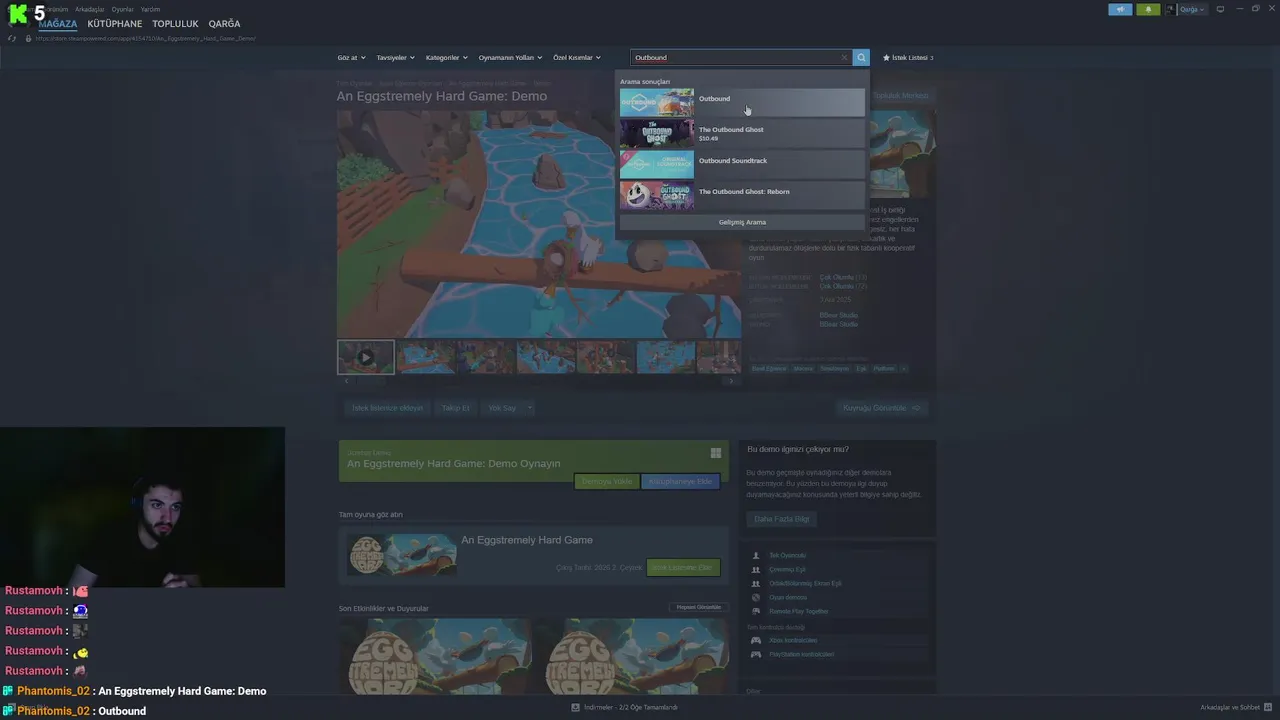Click the Oyun demosu feature icon
The height and width of the screenshot is (720, 1280).
pyautogui.click(x=756, y=597)
